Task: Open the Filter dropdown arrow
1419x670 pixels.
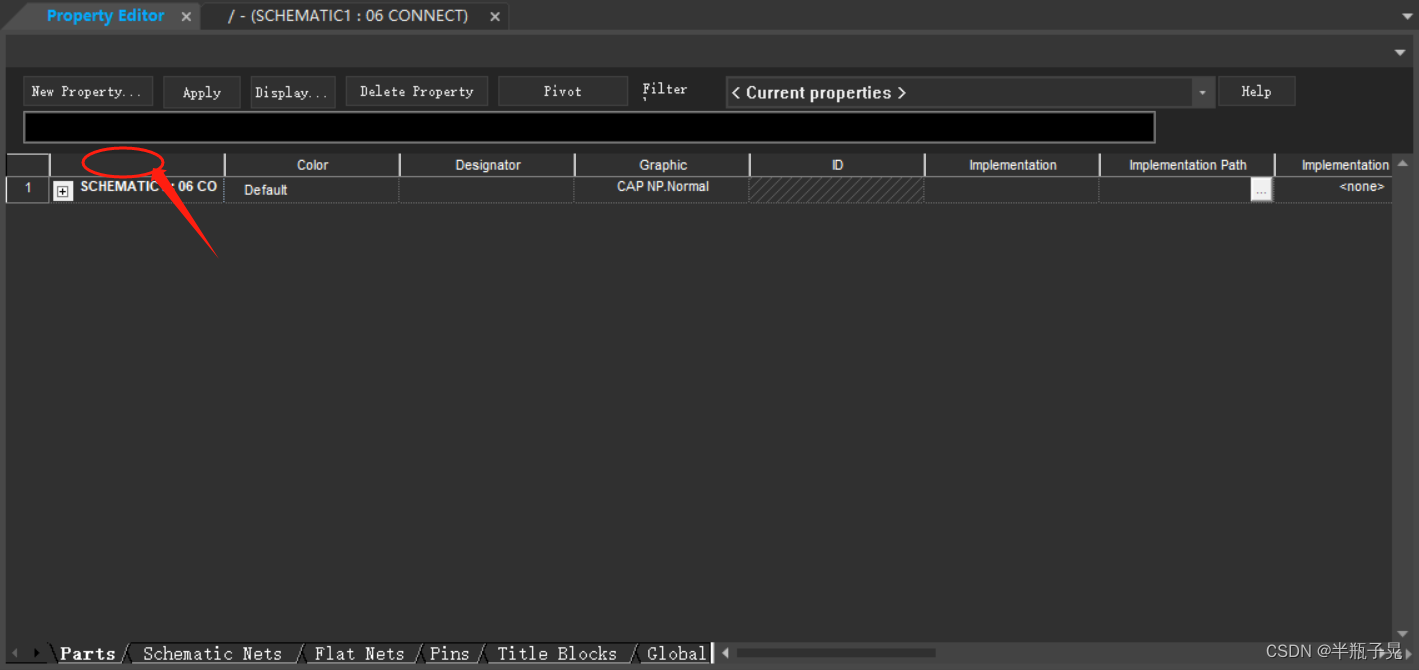Action: (1202, 93)
